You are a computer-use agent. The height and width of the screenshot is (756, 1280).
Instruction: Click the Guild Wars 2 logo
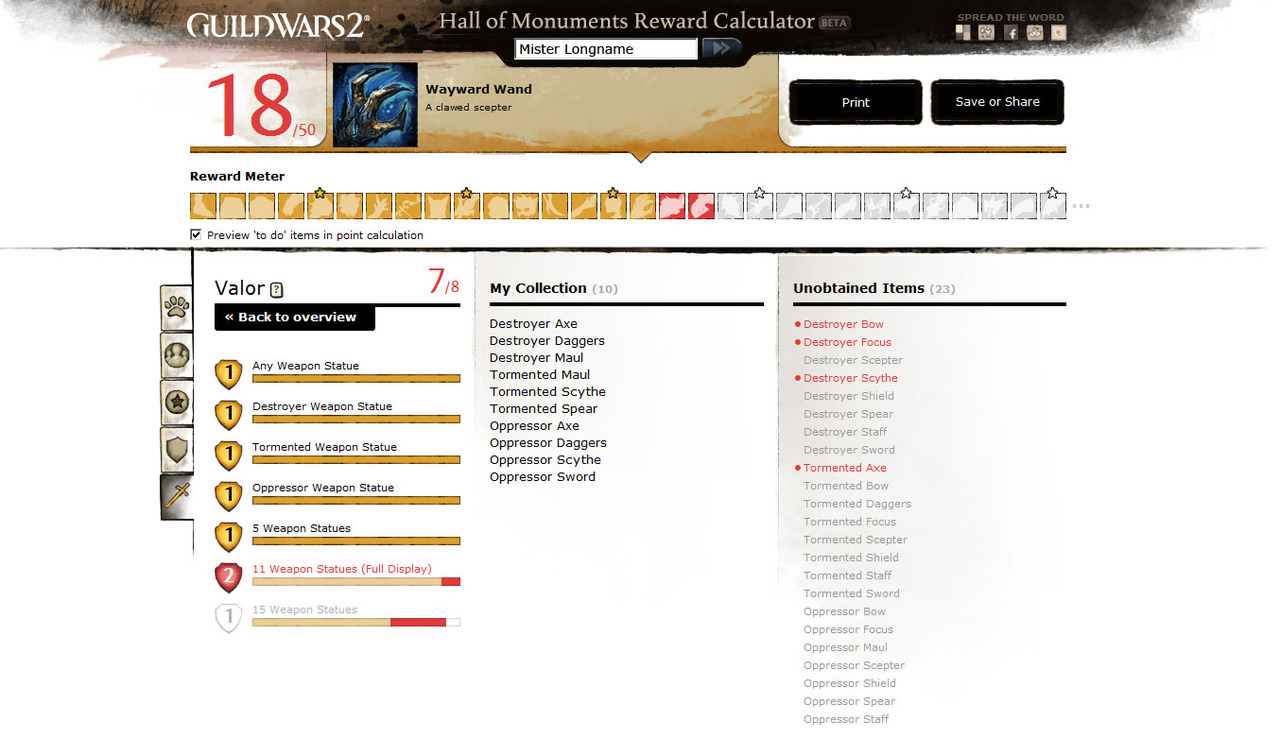pyautogui.click(x=278, y=25)
